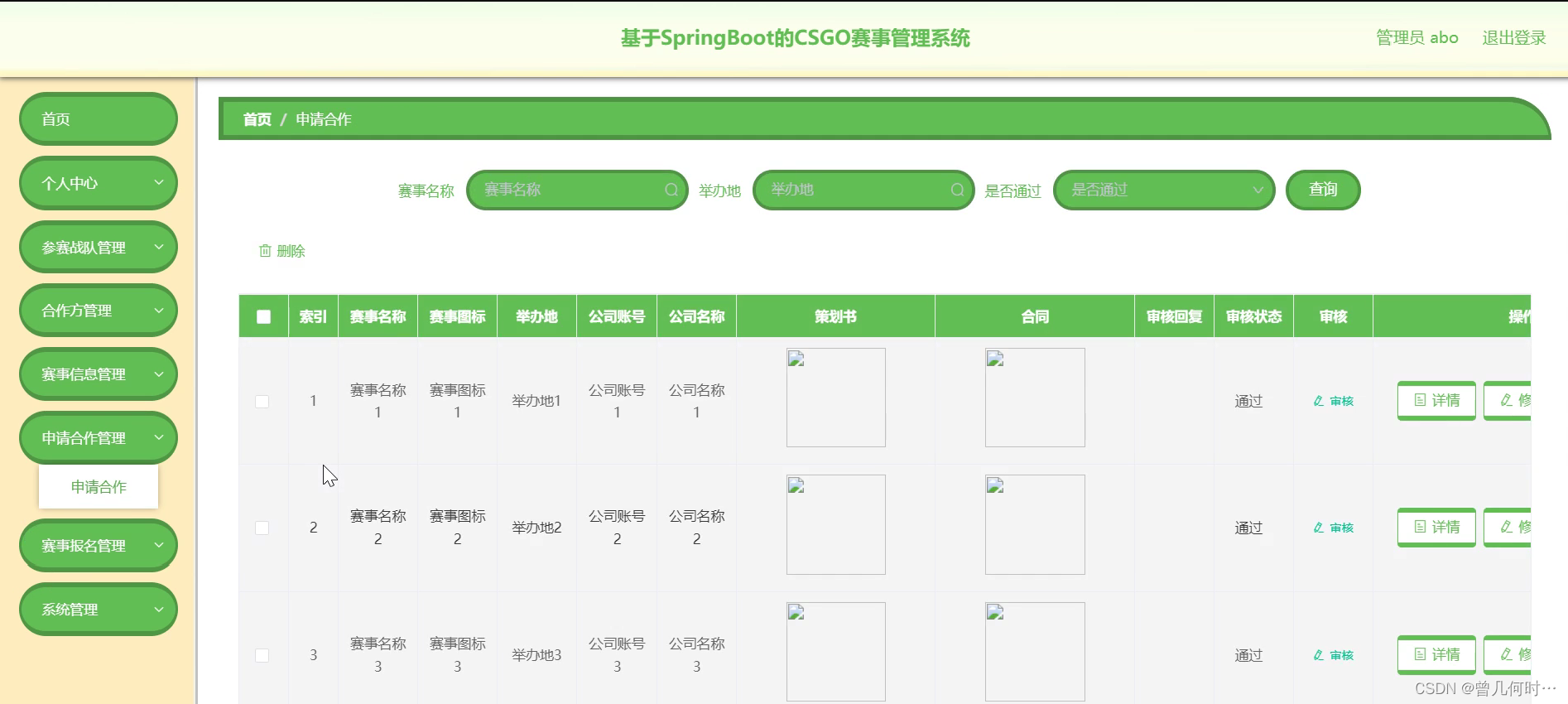
Task: Open broken 策划书 image in row 3
Action: click(x=835, y=652)
